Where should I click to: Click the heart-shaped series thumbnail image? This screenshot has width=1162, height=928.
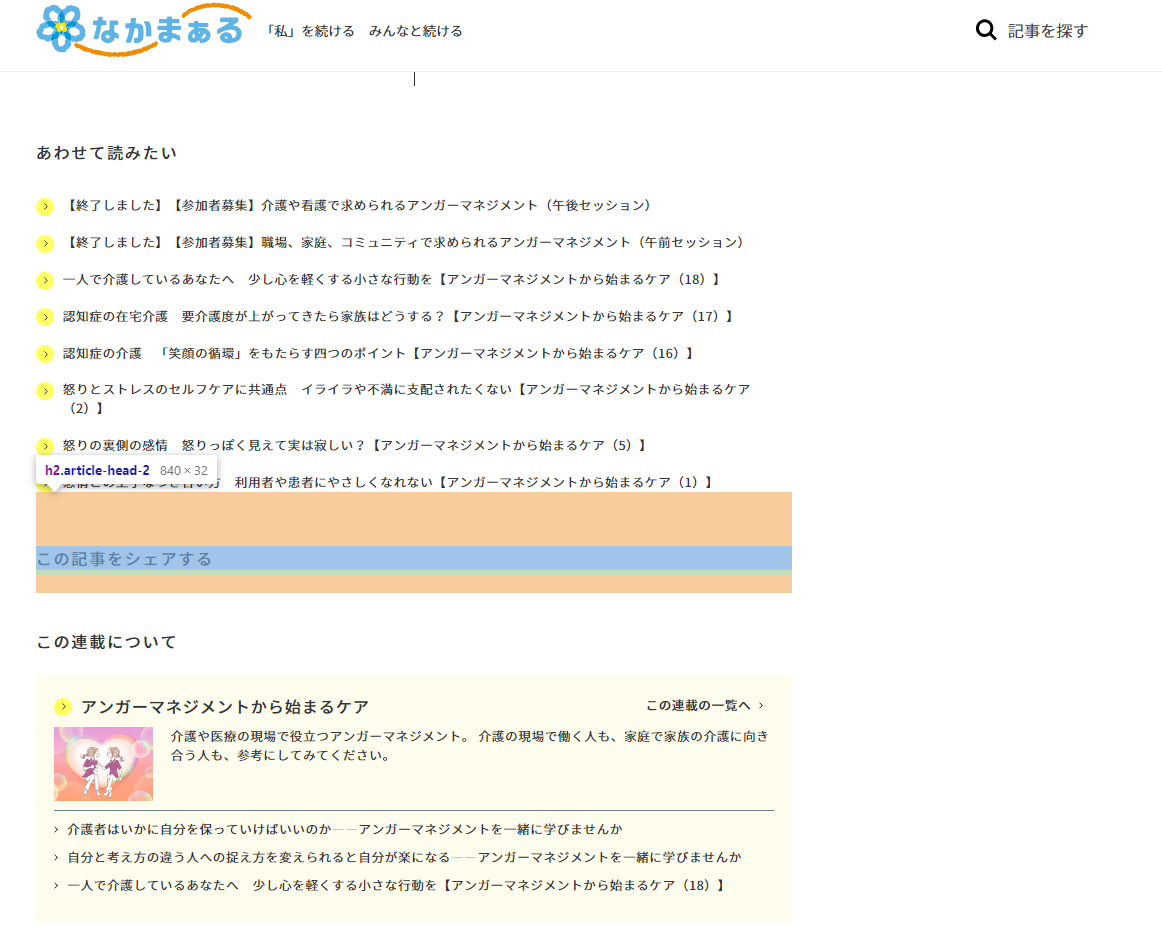point(103,762)
